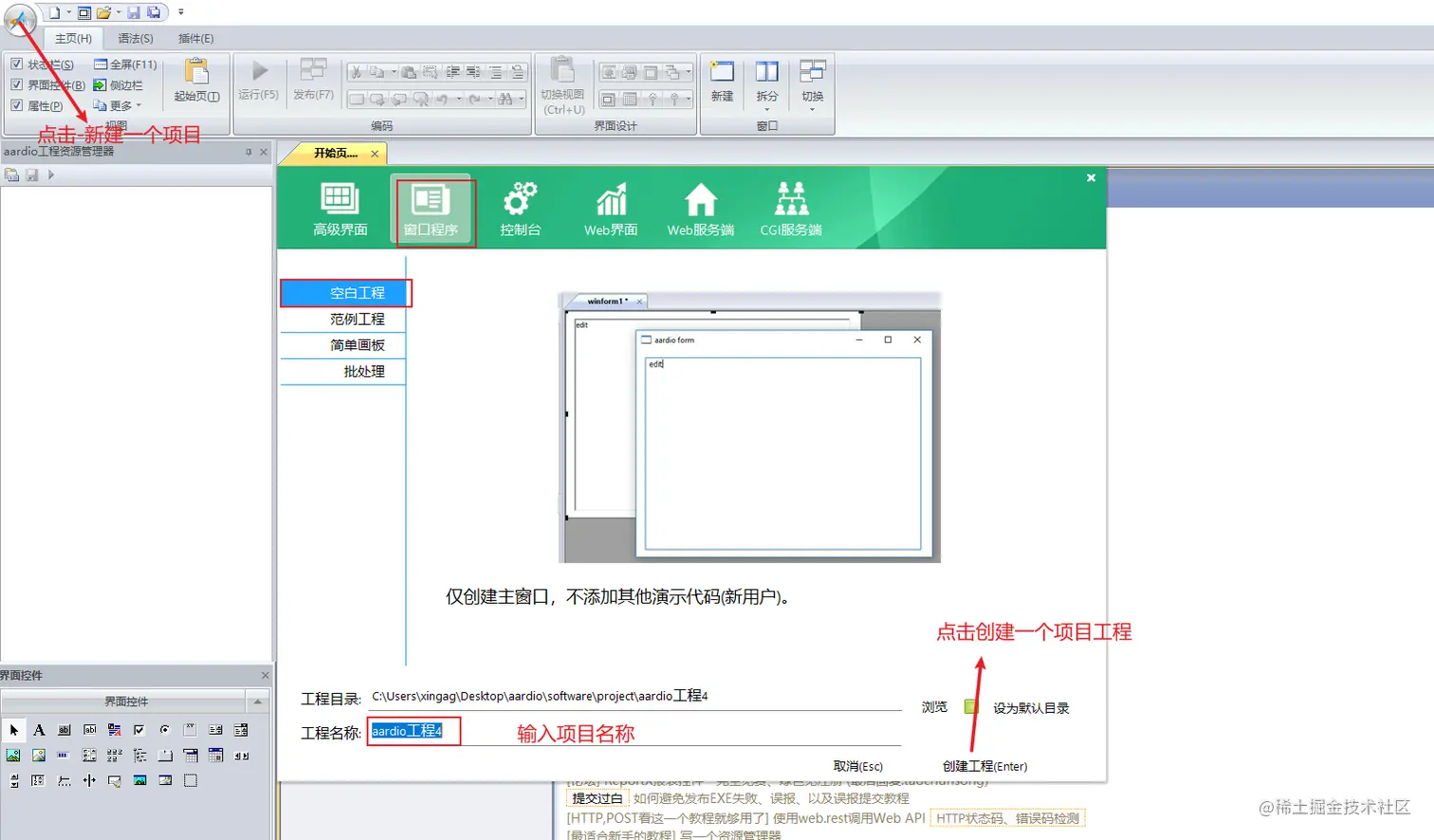The width and height of the screenshot is (1434, 840).
Task: Select 空白工程 template
Action: (345, 293)
